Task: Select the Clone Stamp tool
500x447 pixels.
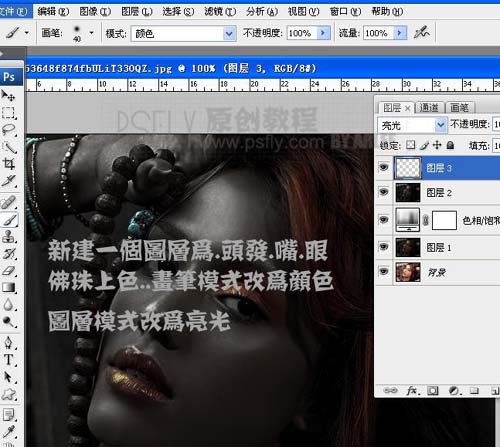Action: (9, 237)
